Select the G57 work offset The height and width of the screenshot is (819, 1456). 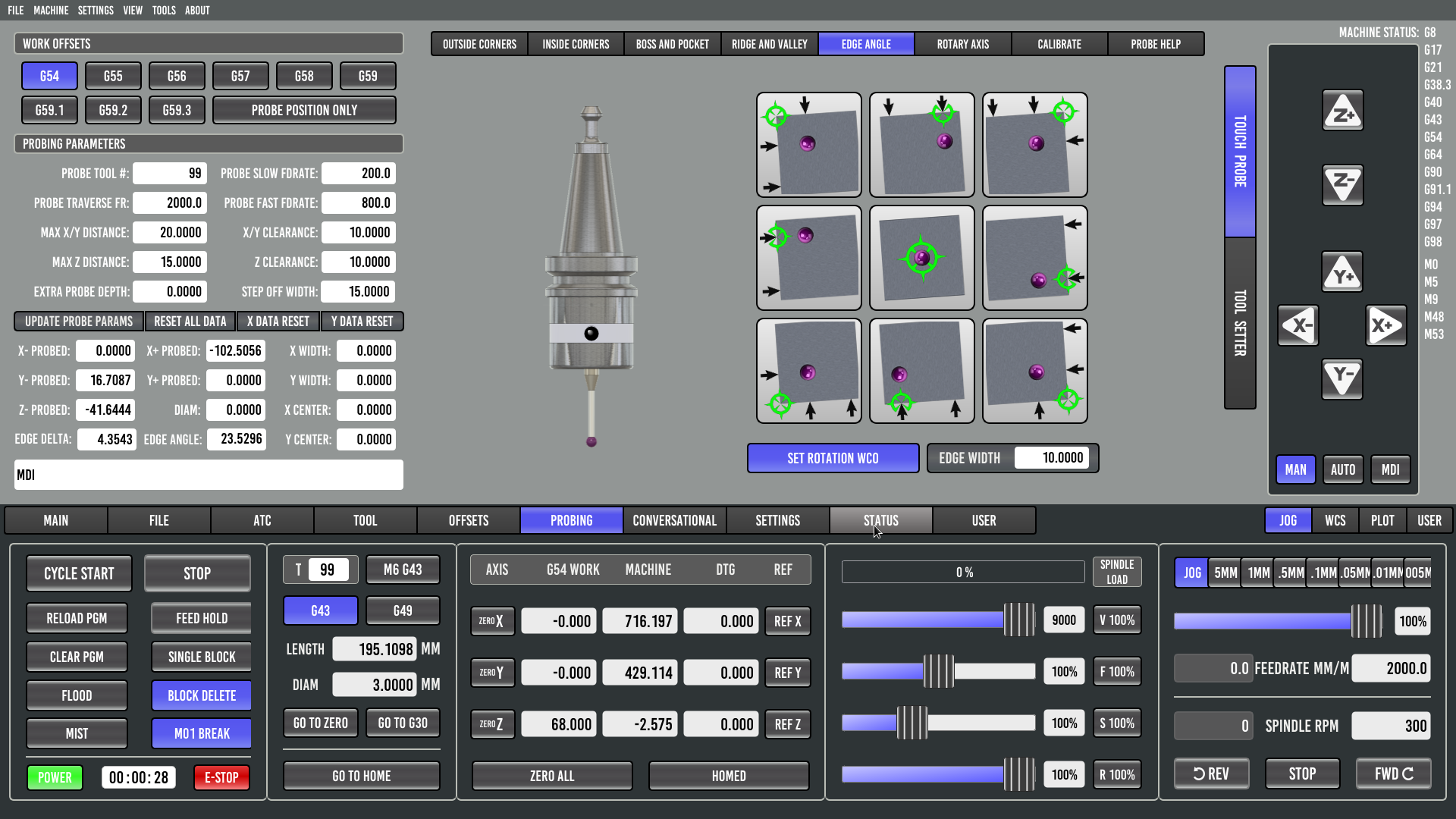(240, 76)
